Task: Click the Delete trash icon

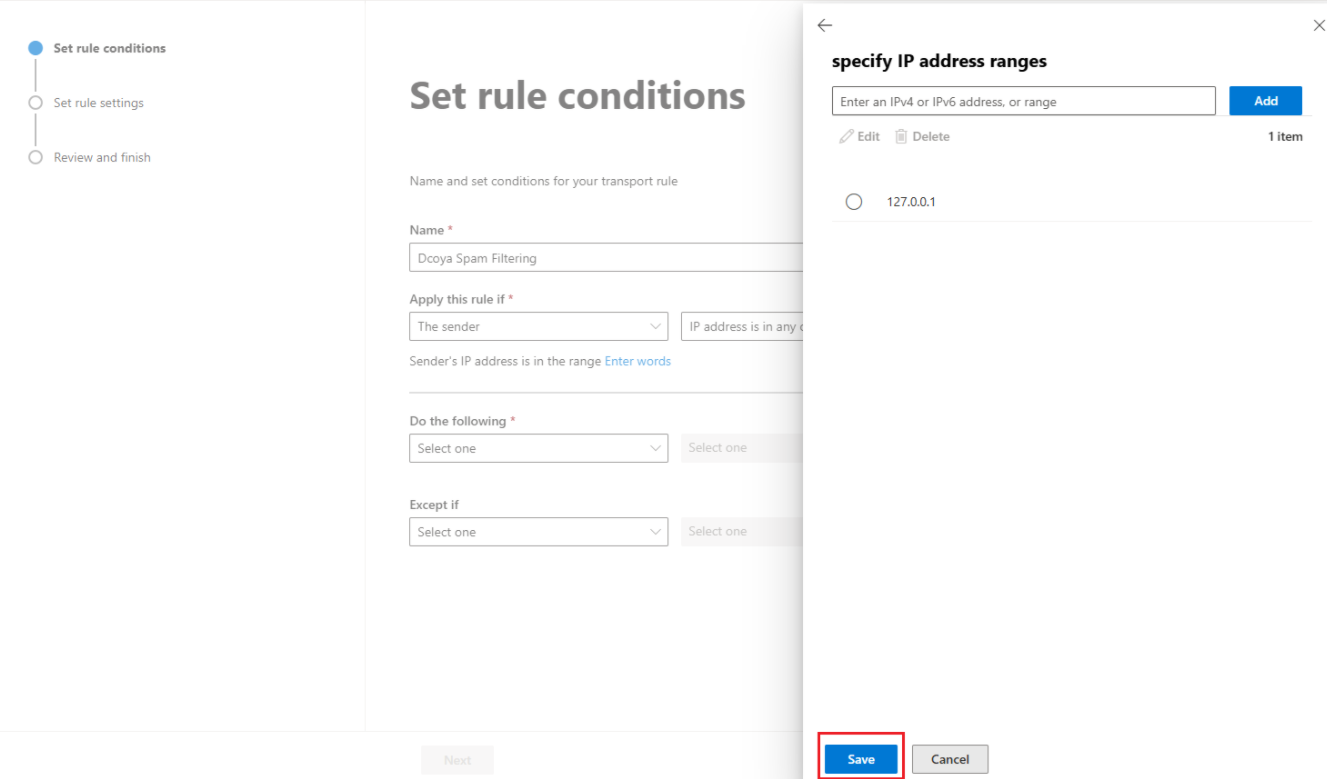Action: click(901, 137)
